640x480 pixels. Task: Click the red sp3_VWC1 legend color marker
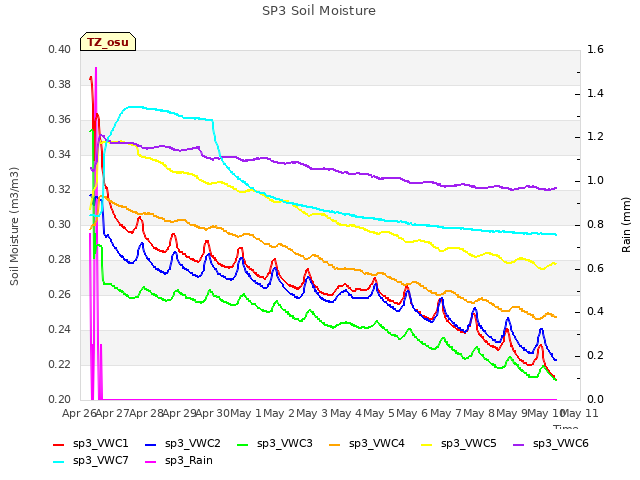[59, 445]
